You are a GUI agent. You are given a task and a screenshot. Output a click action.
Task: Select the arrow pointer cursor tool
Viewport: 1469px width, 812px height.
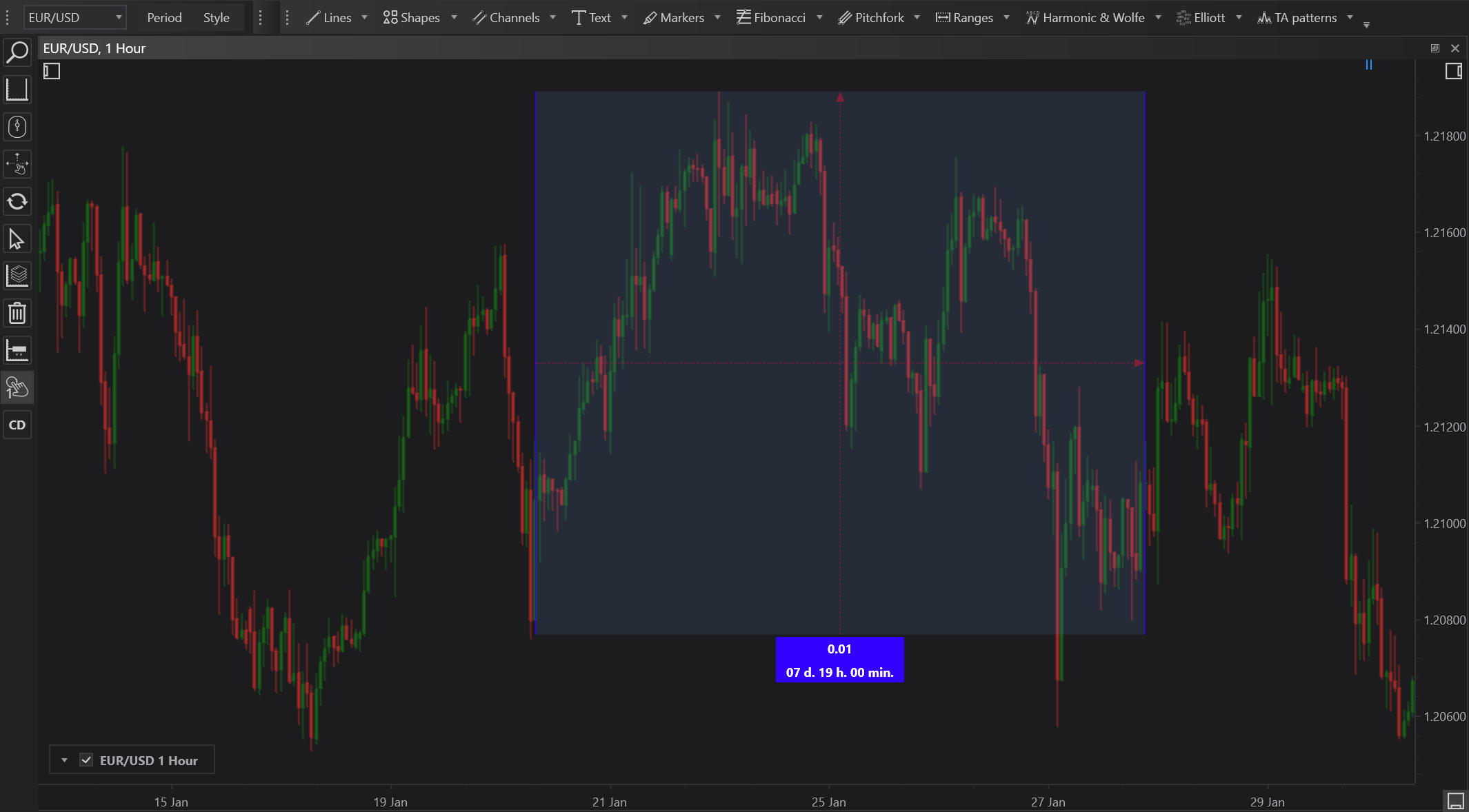(x=17, y=239)
